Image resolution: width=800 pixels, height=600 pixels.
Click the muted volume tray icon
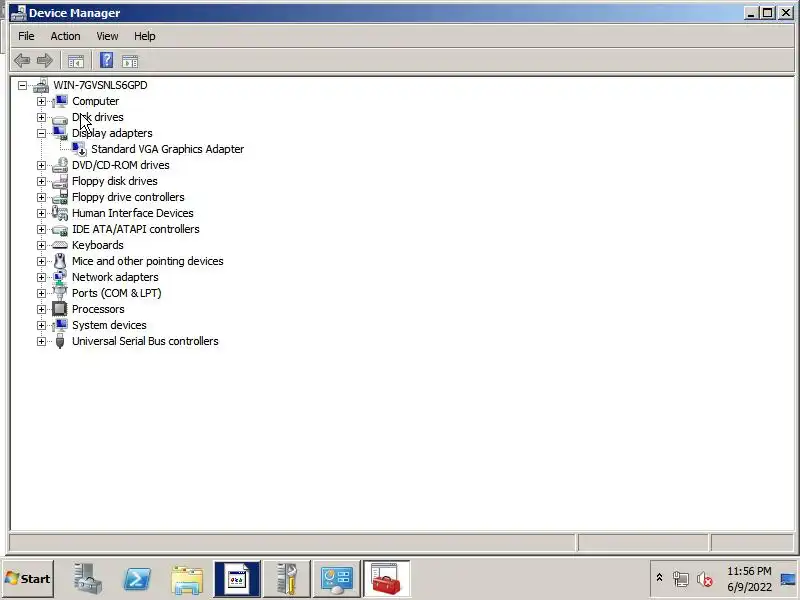point(705,579)
